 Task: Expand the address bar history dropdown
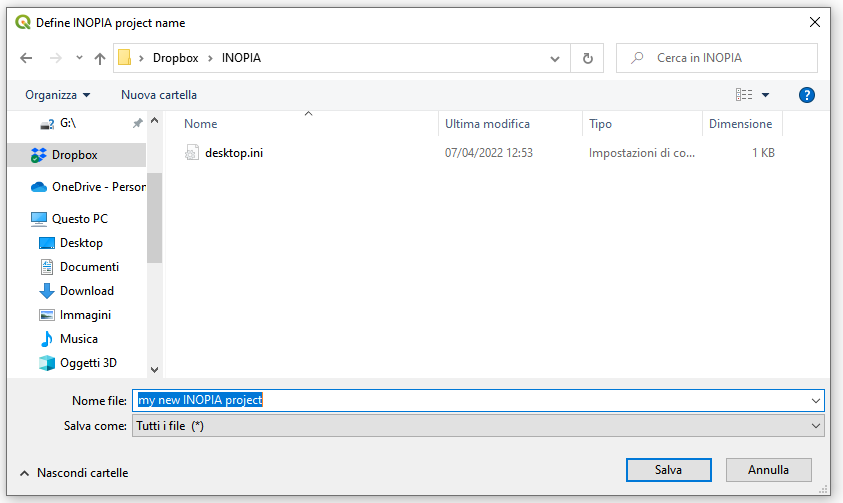click(x=555, y=59)
